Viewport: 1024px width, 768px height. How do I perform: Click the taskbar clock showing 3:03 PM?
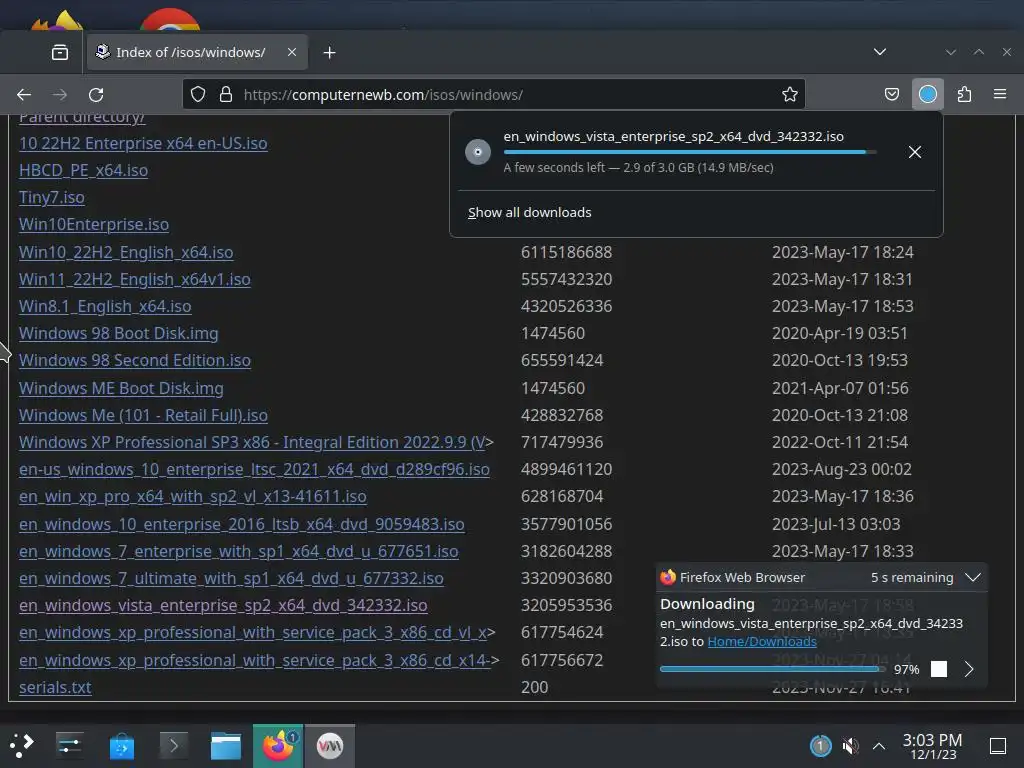click(932, 746)
